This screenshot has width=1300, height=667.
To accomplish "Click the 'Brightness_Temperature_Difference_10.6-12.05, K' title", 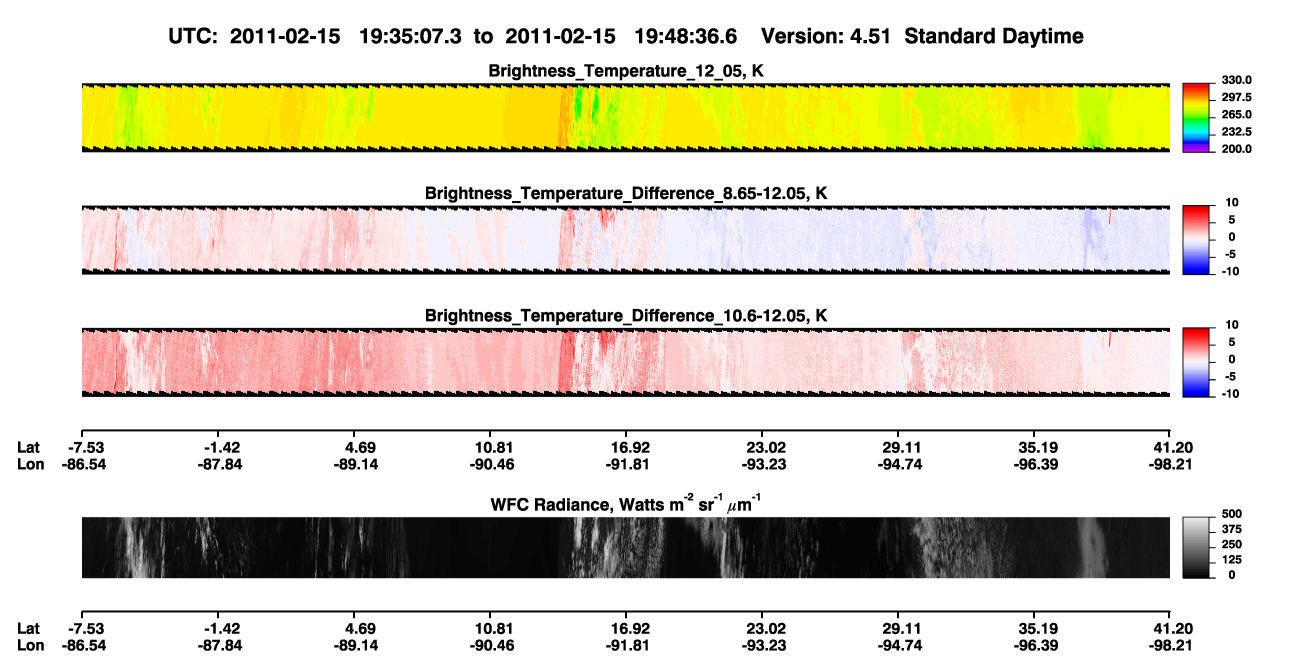I will coord(626,316).
